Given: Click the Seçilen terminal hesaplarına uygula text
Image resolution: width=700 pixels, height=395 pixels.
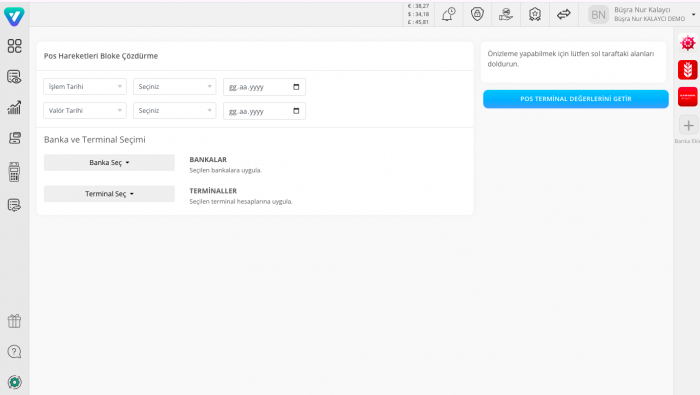Looking at the screenshot, I should click(241, 201).
